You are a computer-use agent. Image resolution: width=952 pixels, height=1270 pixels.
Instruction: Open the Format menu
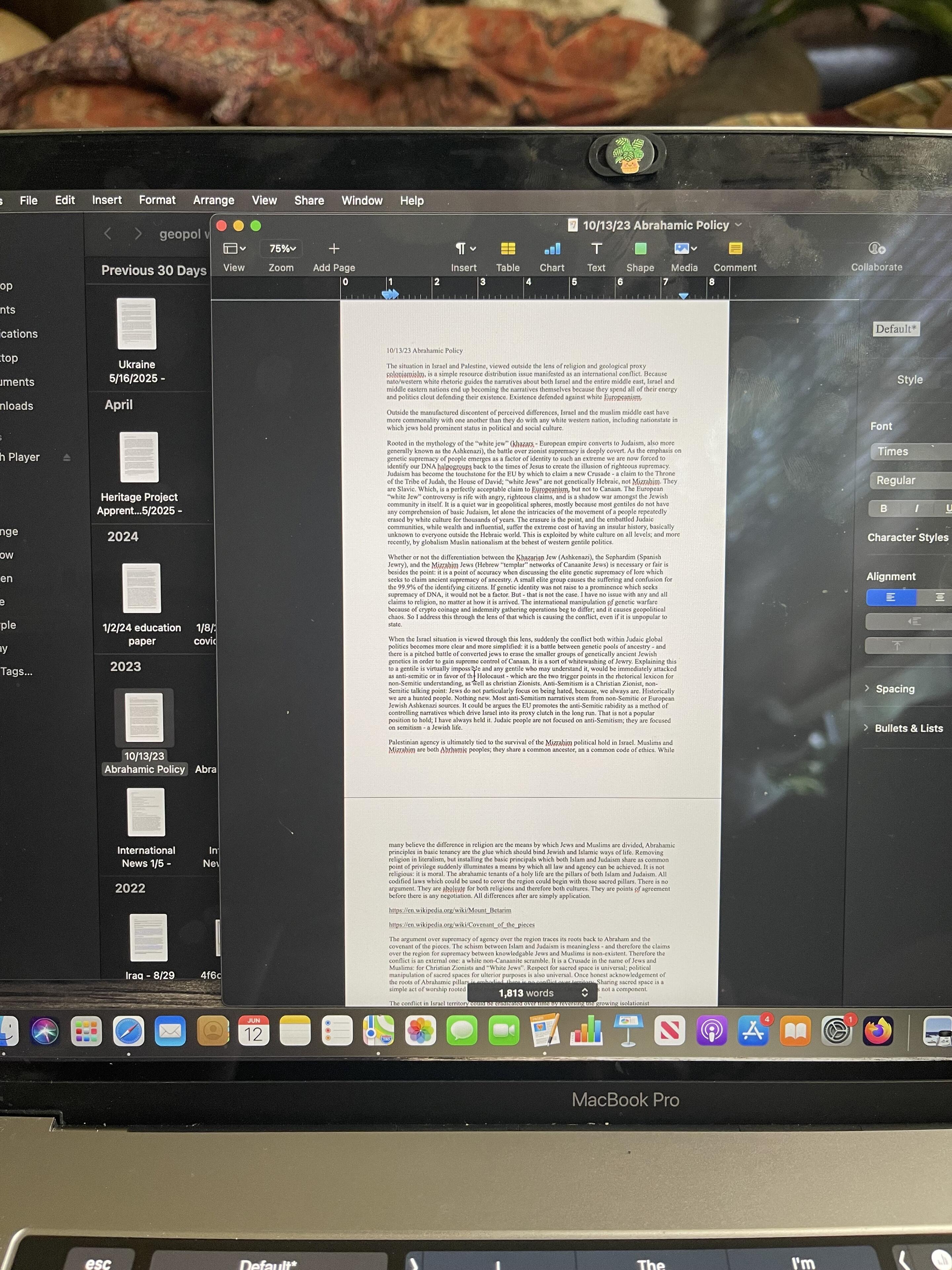coord(157,200)
